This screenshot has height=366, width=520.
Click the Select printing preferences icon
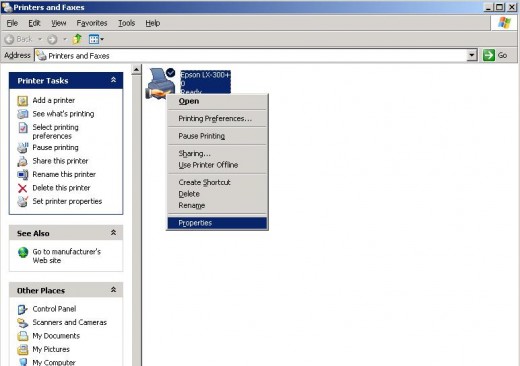(x=23, y=128)
